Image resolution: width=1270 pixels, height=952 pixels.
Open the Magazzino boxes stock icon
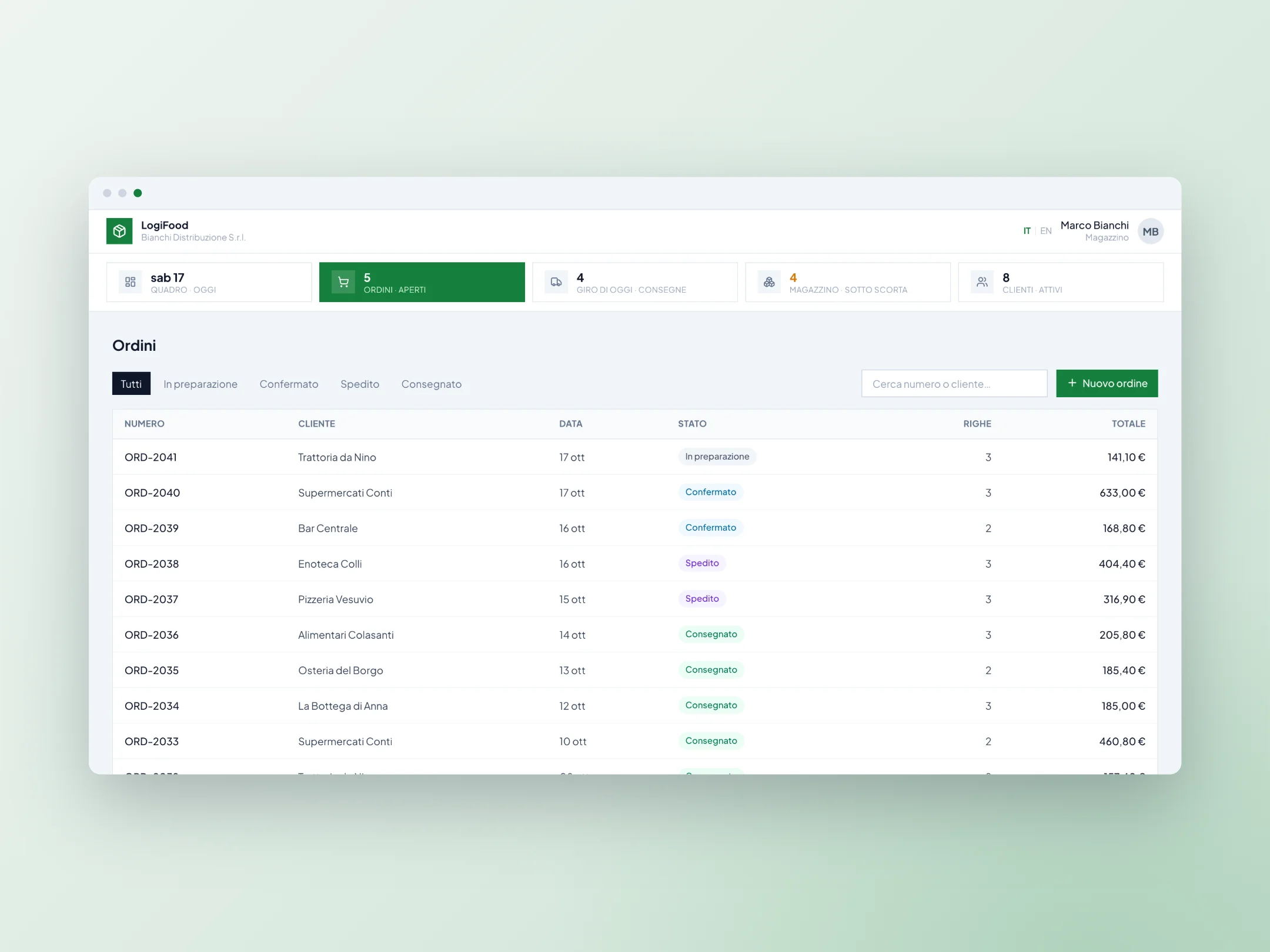(769, 282)
